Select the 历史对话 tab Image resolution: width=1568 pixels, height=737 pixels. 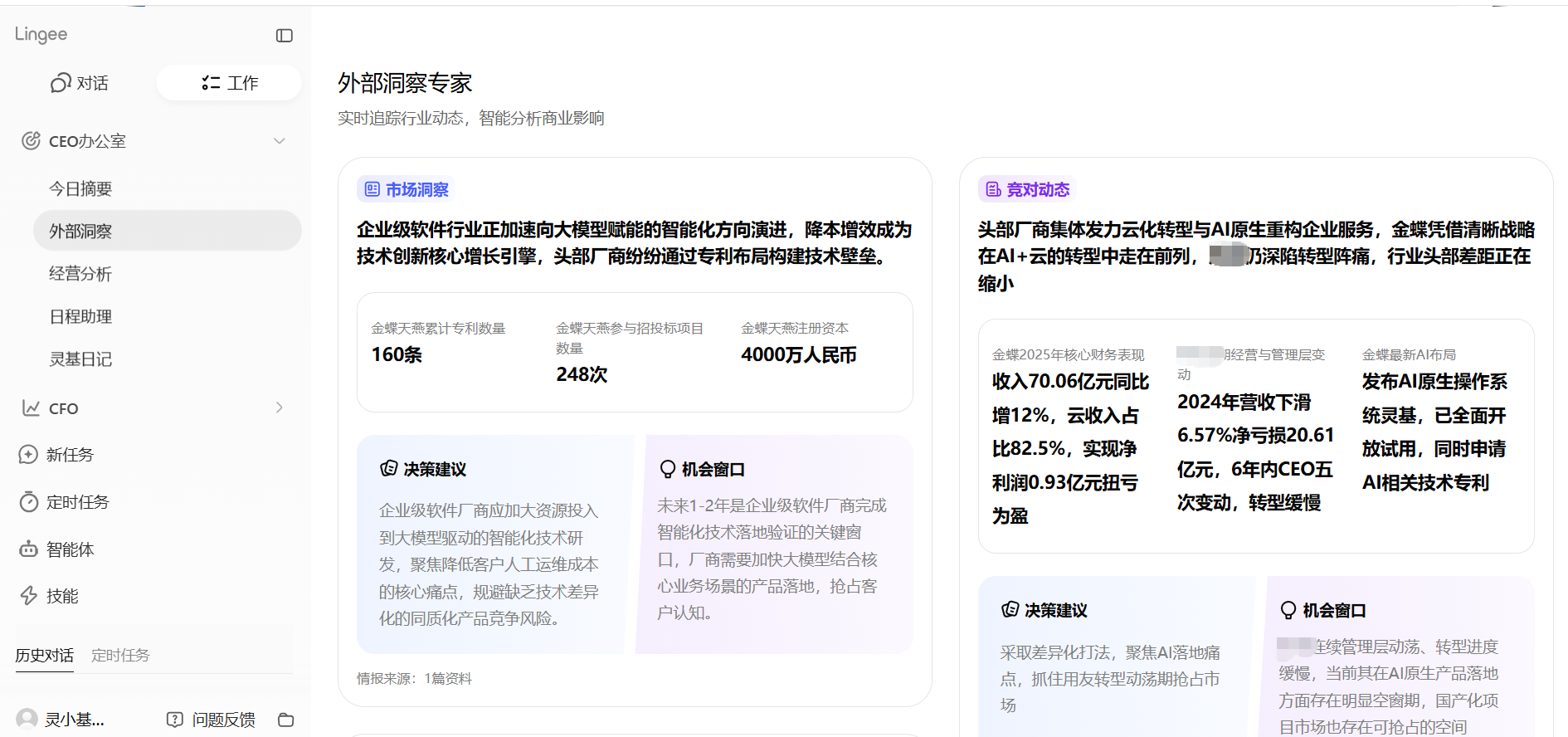[x=45, y=656]
